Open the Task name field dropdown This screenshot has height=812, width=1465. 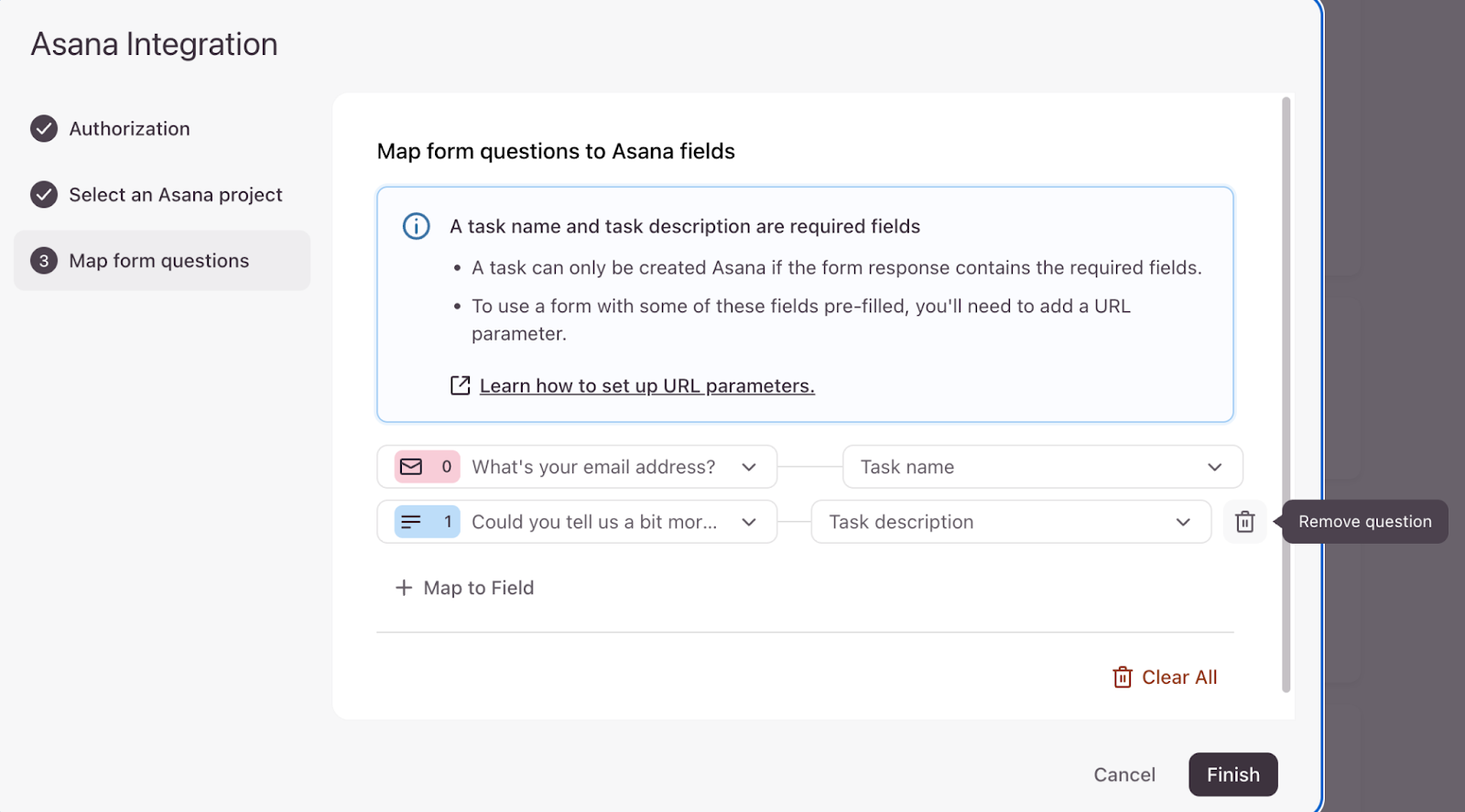point(1214,467)
